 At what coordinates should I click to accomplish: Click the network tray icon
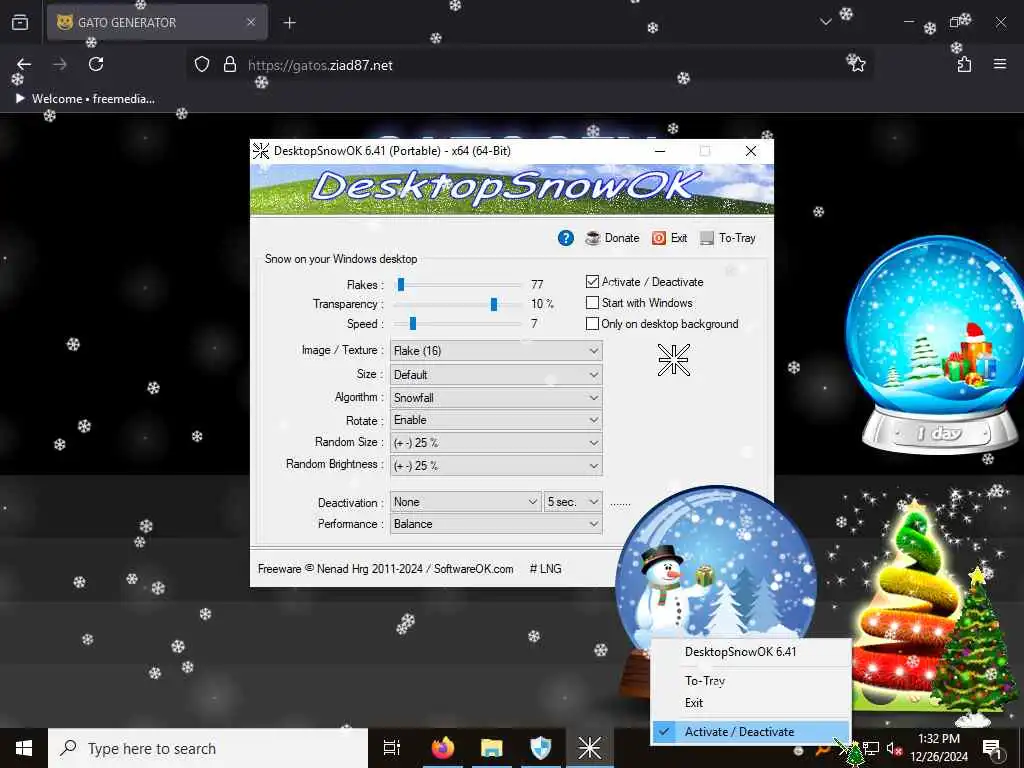[871, 748]
